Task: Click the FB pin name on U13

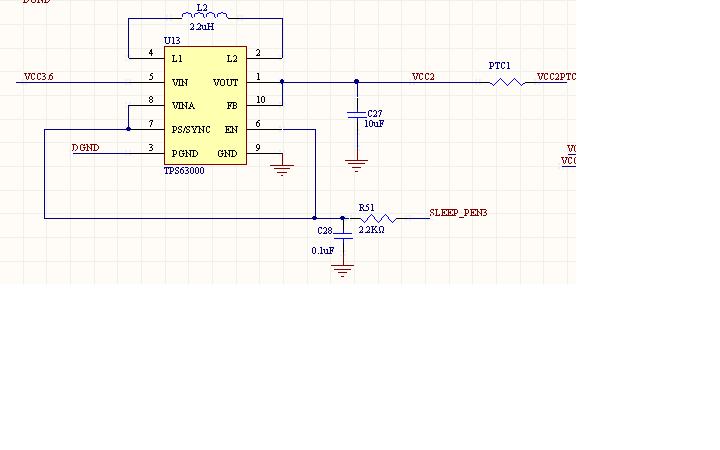Action: point(232,106)
